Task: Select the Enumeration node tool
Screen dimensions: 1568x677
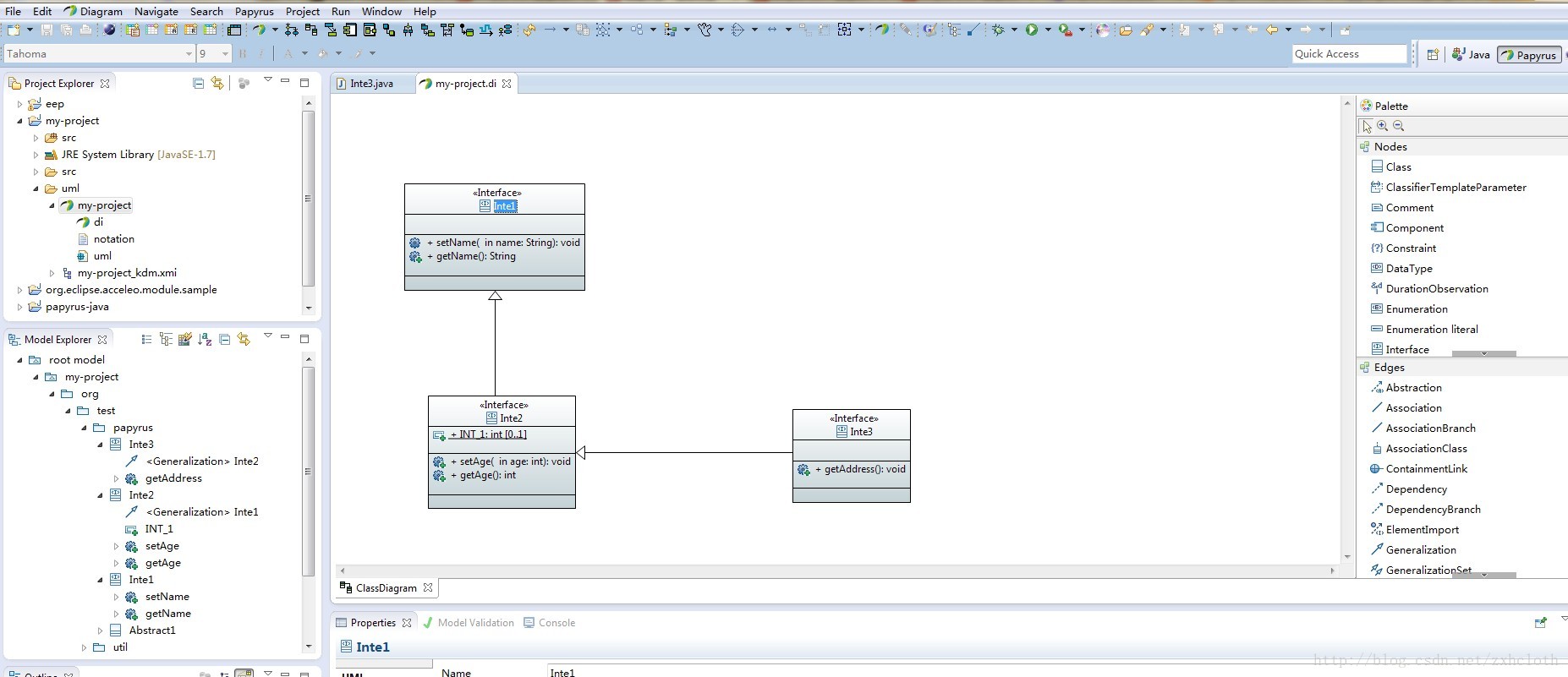Action: click(x=1409, y=309)
